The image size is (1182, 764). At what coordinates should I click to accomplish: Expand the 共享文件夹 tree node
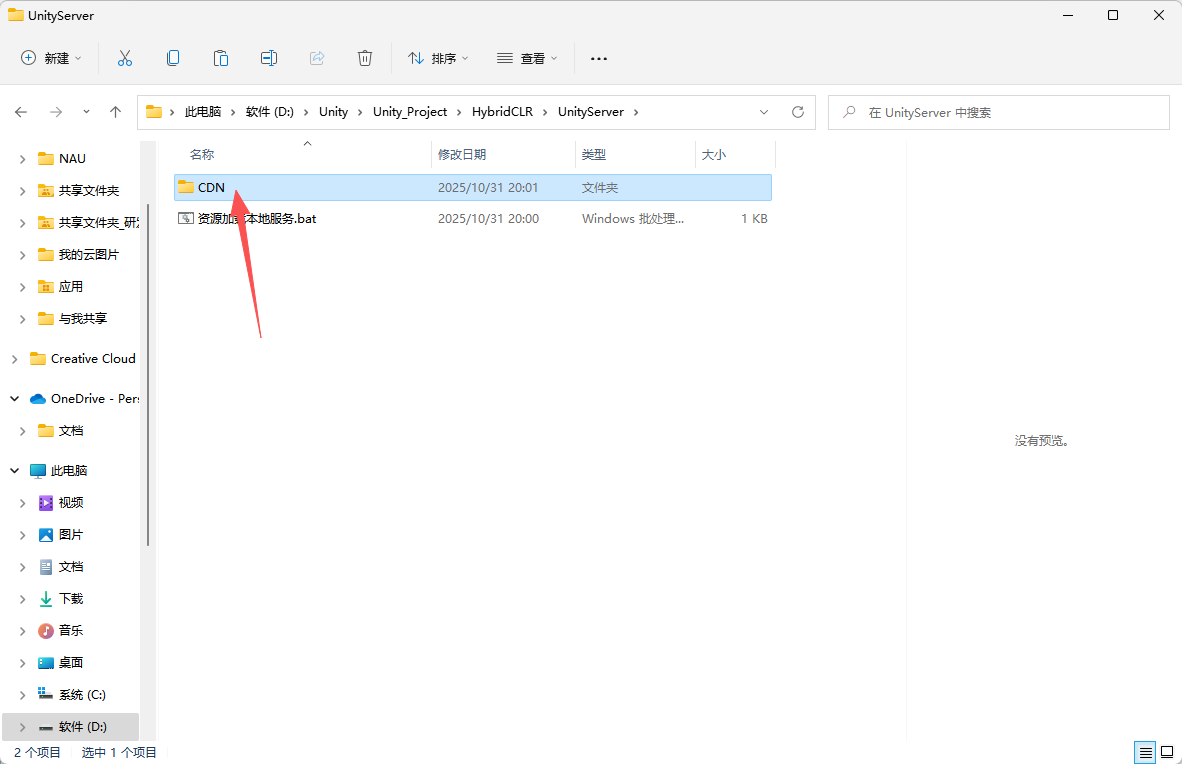tap(22, 191)
